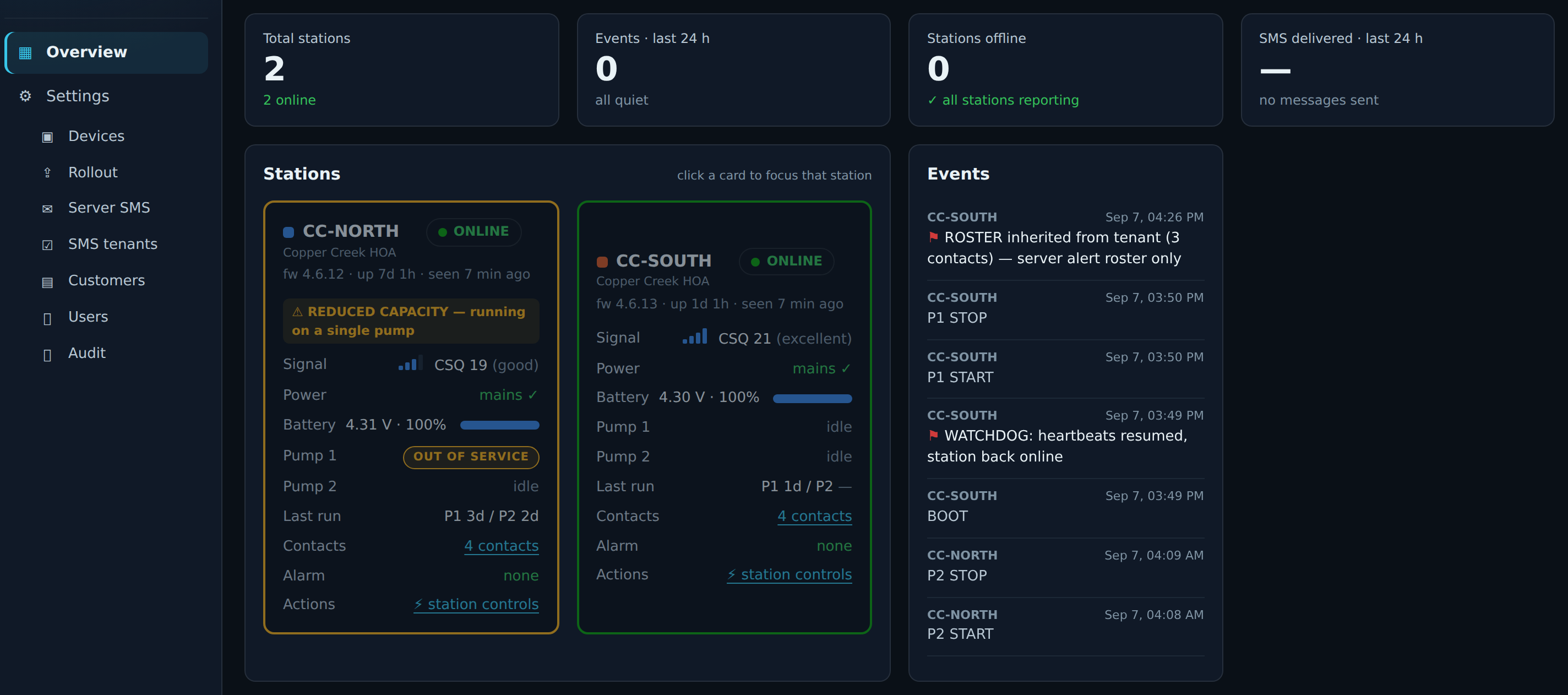Click the warning triangle in REDUCED CAPACITY banner
1568x695 pixels.
click(x=298, y=312)
